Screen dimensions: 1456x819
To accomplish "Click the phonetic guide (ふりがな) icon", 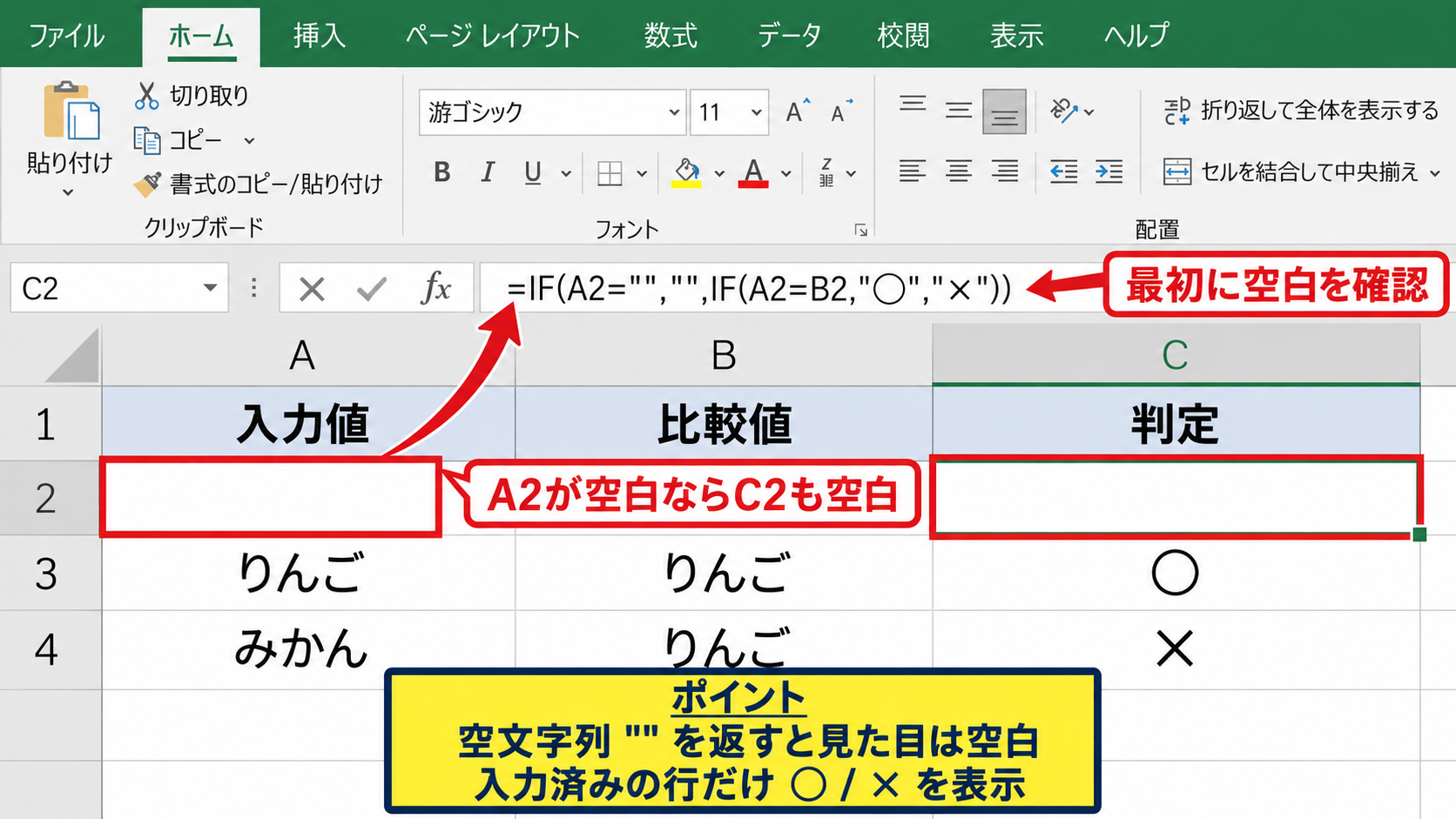I will click(x=826, y=172).
